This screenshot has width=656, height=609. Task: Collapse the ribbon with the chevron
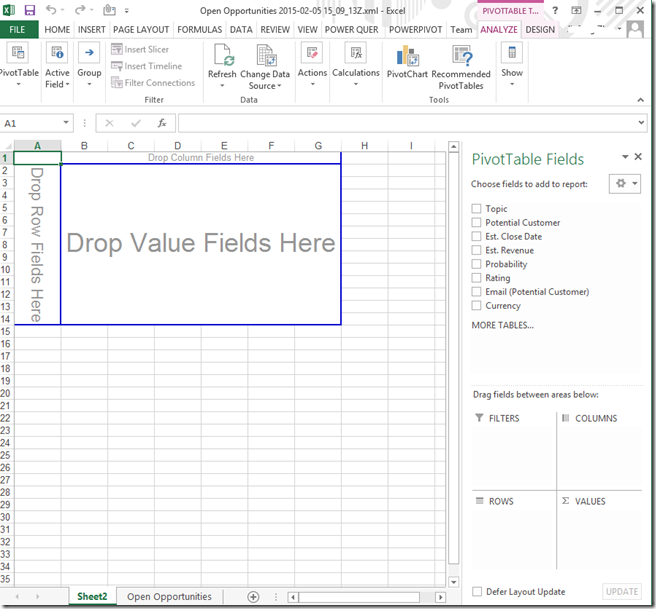coord(641,100)
